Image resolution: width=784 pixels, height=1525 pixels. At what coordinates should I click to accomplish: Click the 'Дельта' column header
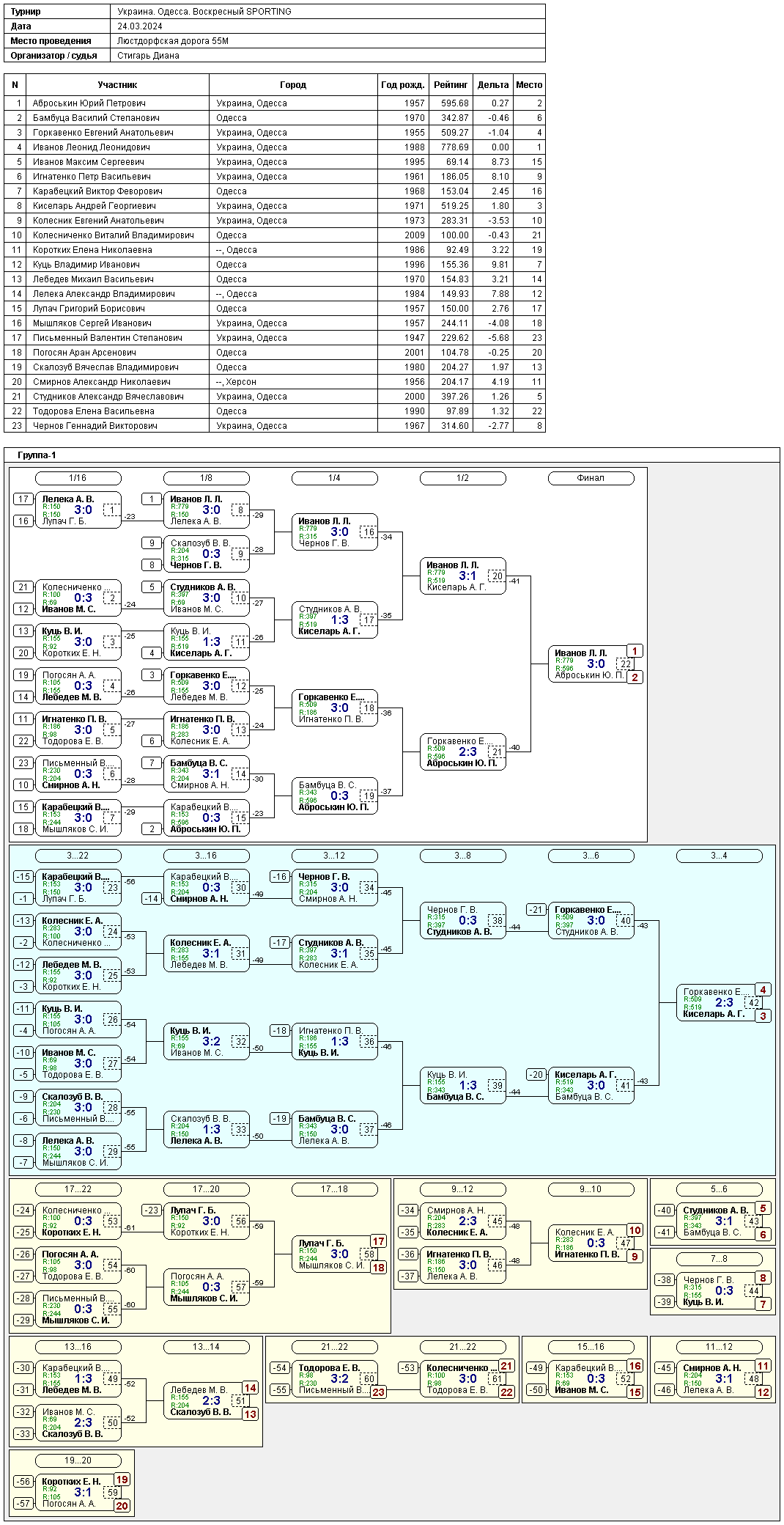pos(493,85)
